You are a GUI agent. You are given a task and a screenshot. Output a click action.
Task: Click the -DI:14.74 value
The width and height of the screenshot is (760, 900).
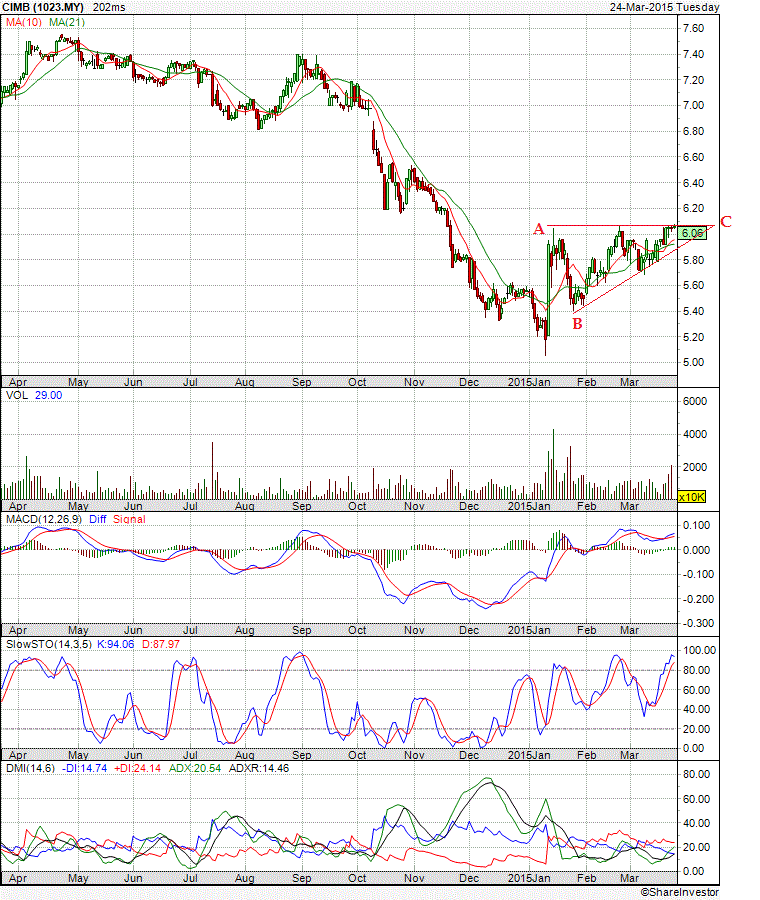pyautogui.click(x=84, y=769)
